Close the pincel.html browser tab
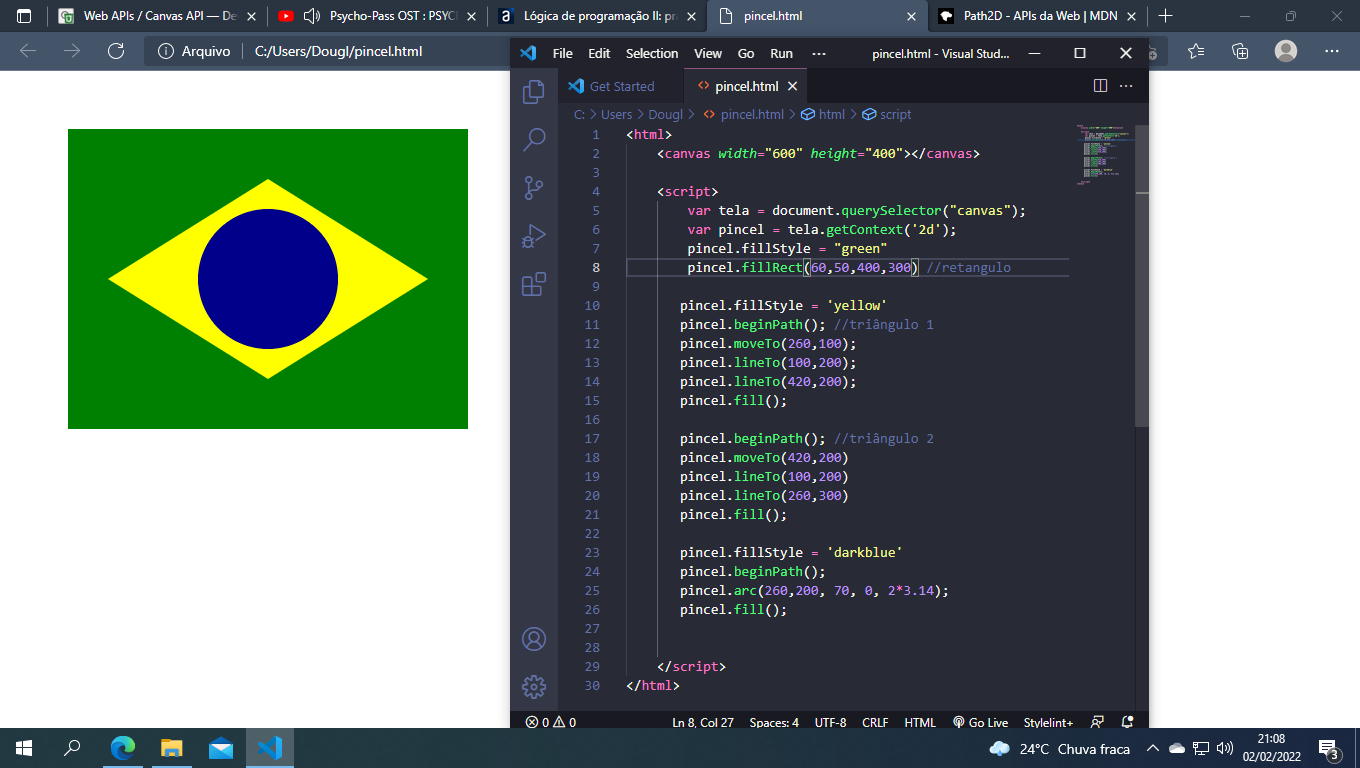The height and width of the screenshot is (768, 1360). click(910, 16)
